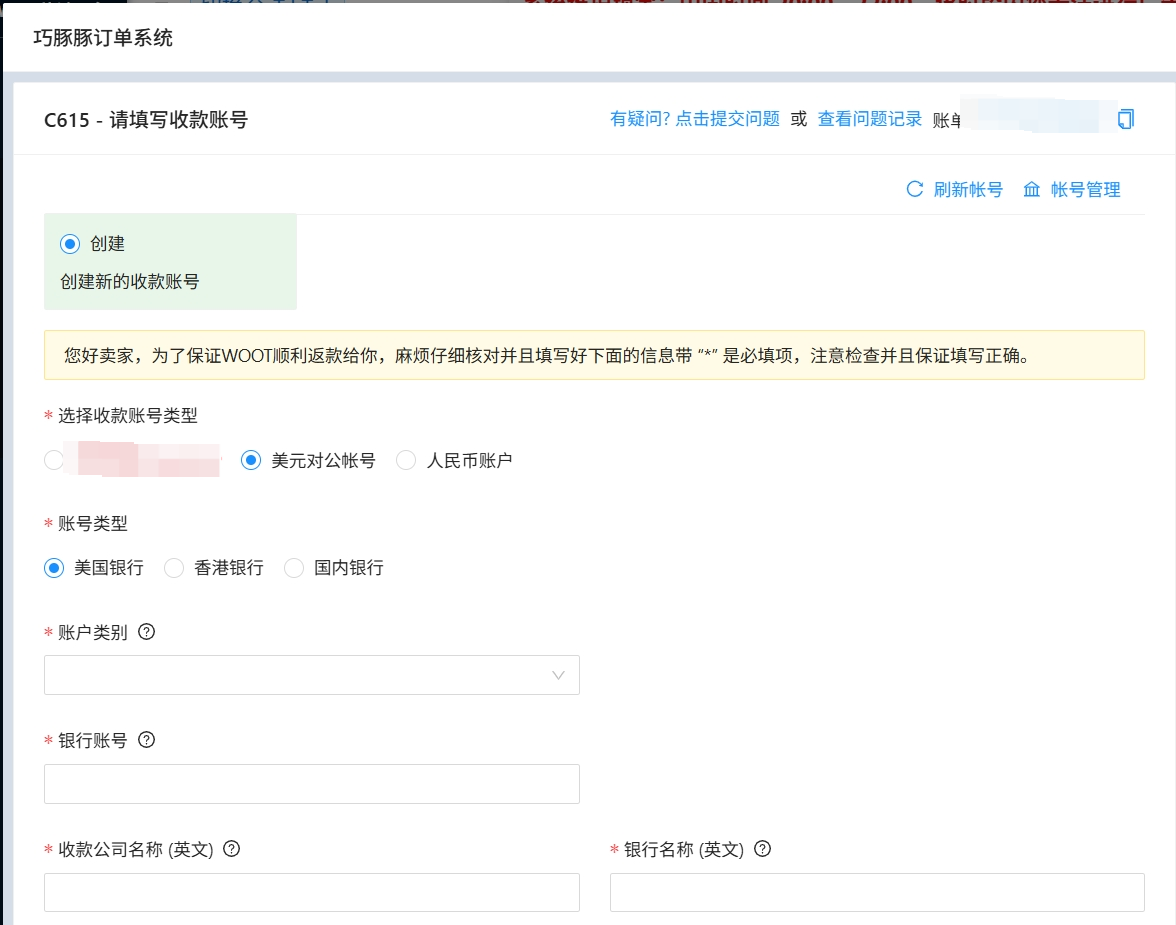Click the help icon beside 银行名称 (英文)
The height and width of the screenshot is (925, 1176).
tap(762, 849)
